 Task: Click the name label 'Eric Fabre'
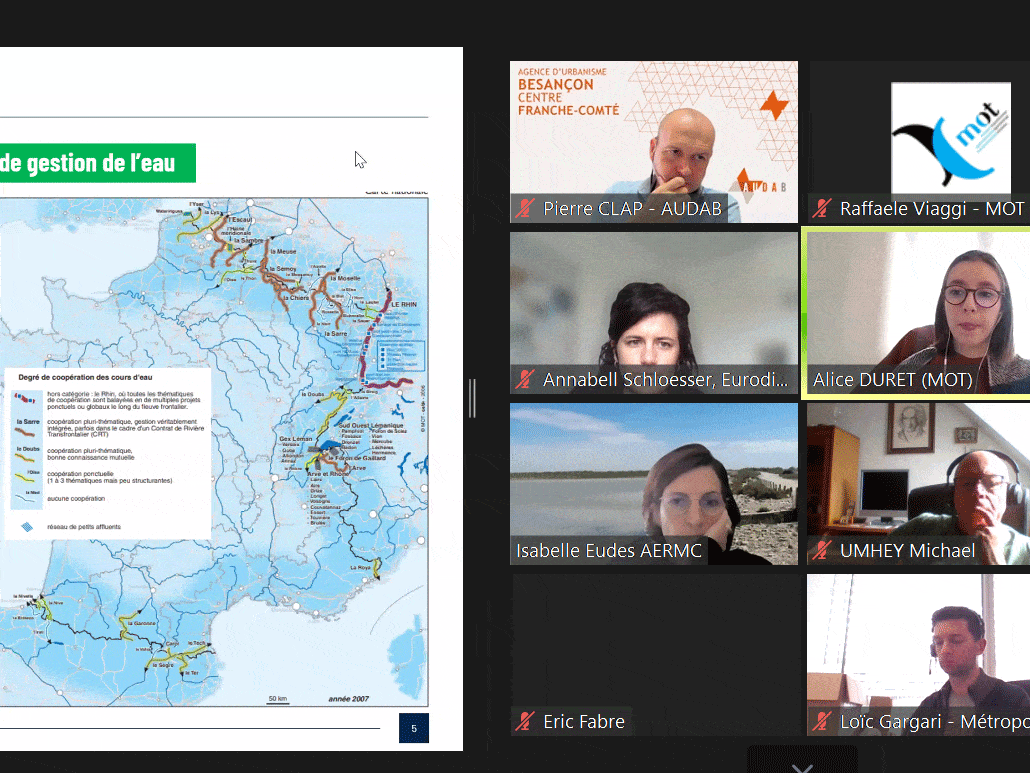coord(584,721)
